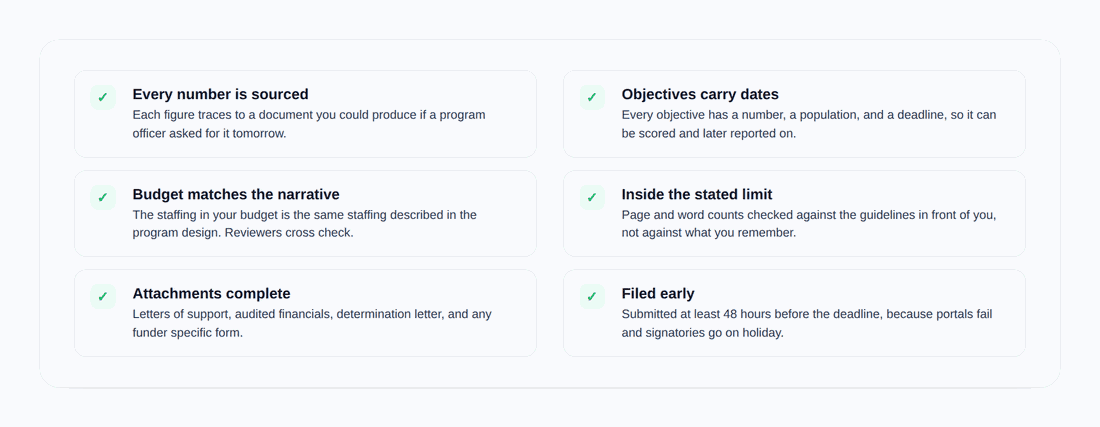Click text about page and word counts
Screen dimensions: 1100x427
[x=809, y=224]
